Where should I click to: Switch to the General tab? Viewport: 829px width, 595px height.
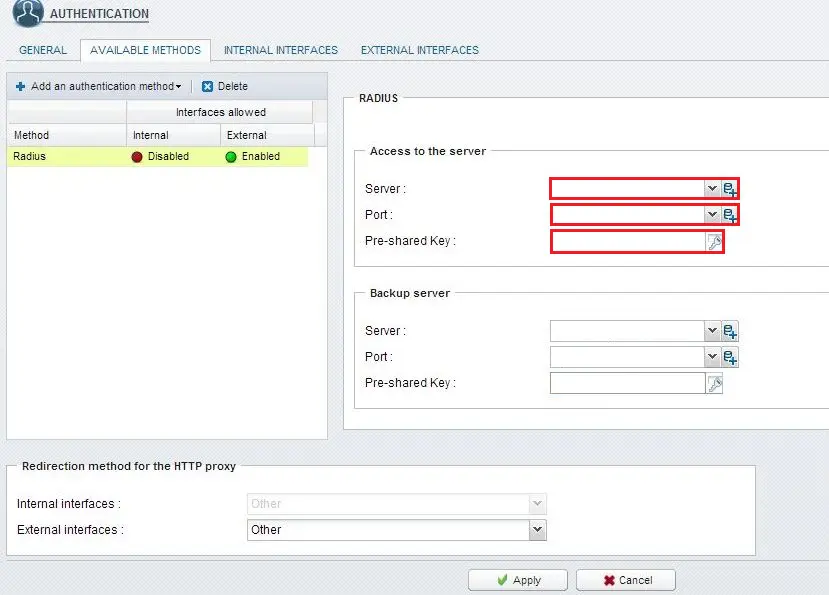(43, 50)
